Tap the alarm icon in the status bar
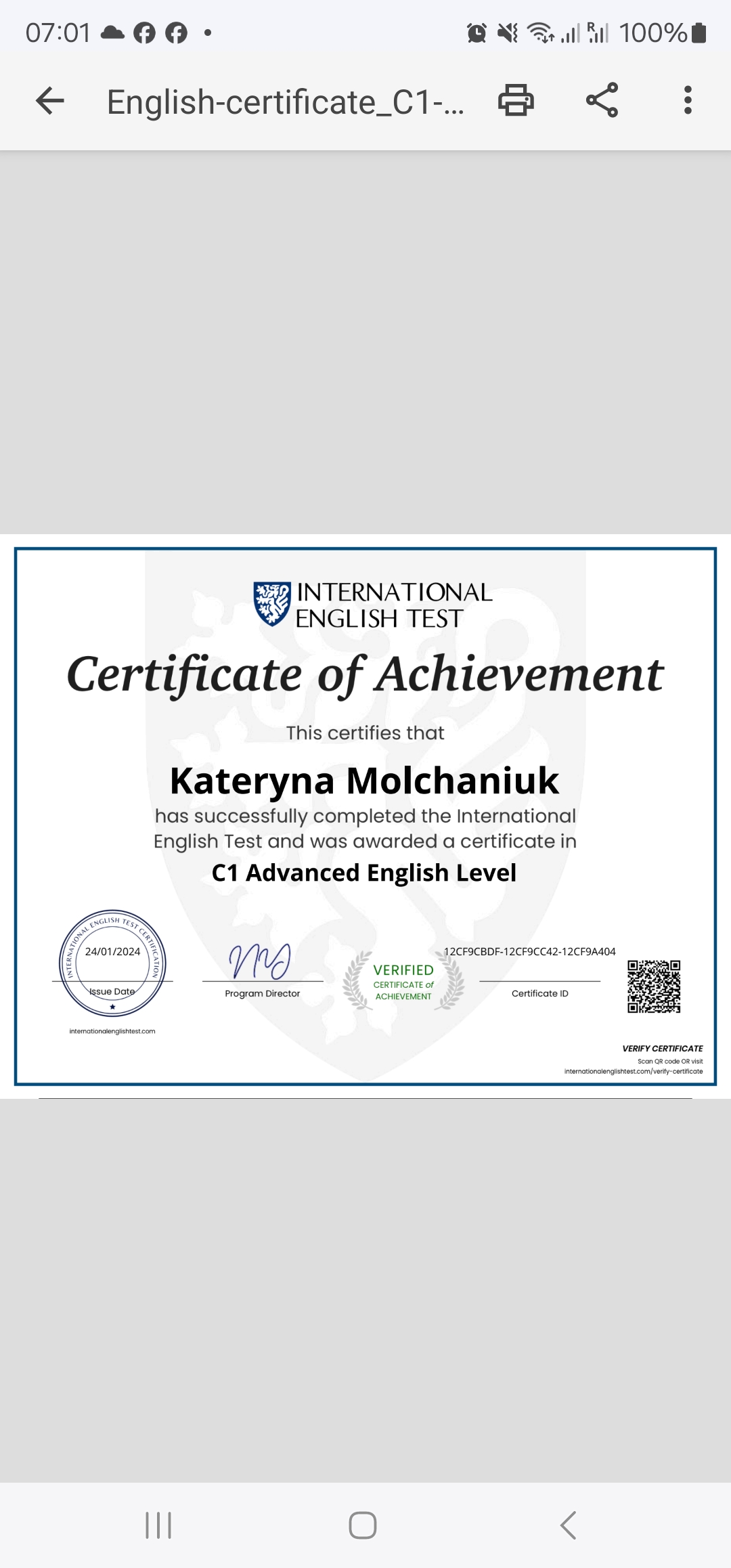Image resolution: width=731 pixels, height=1568 pixels. [x=477, y=32]
